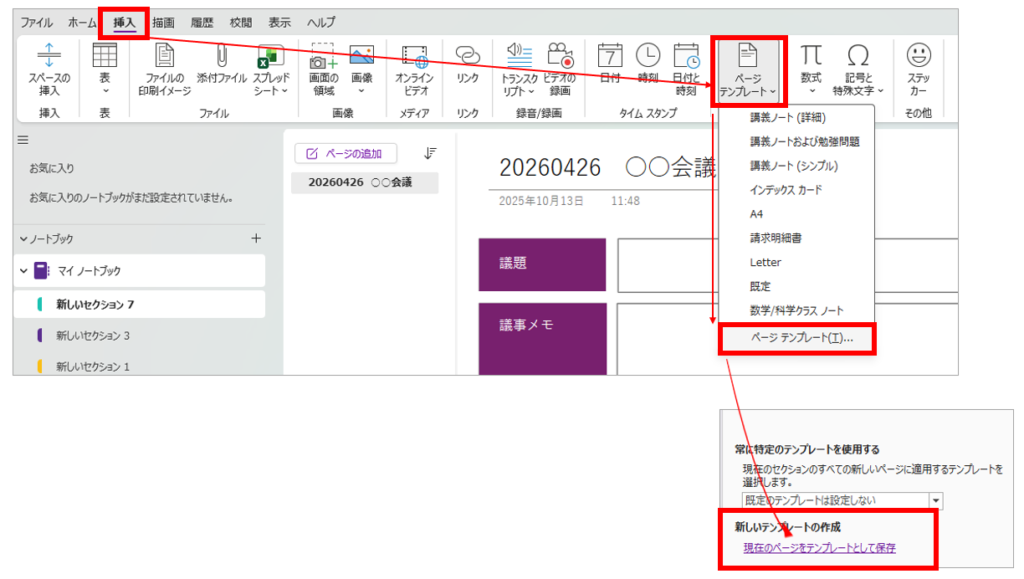The height and width of the screenshot is (579, 1024).
Task: Click ファイルの印刷イメージ icon
Action: point(163,58)
